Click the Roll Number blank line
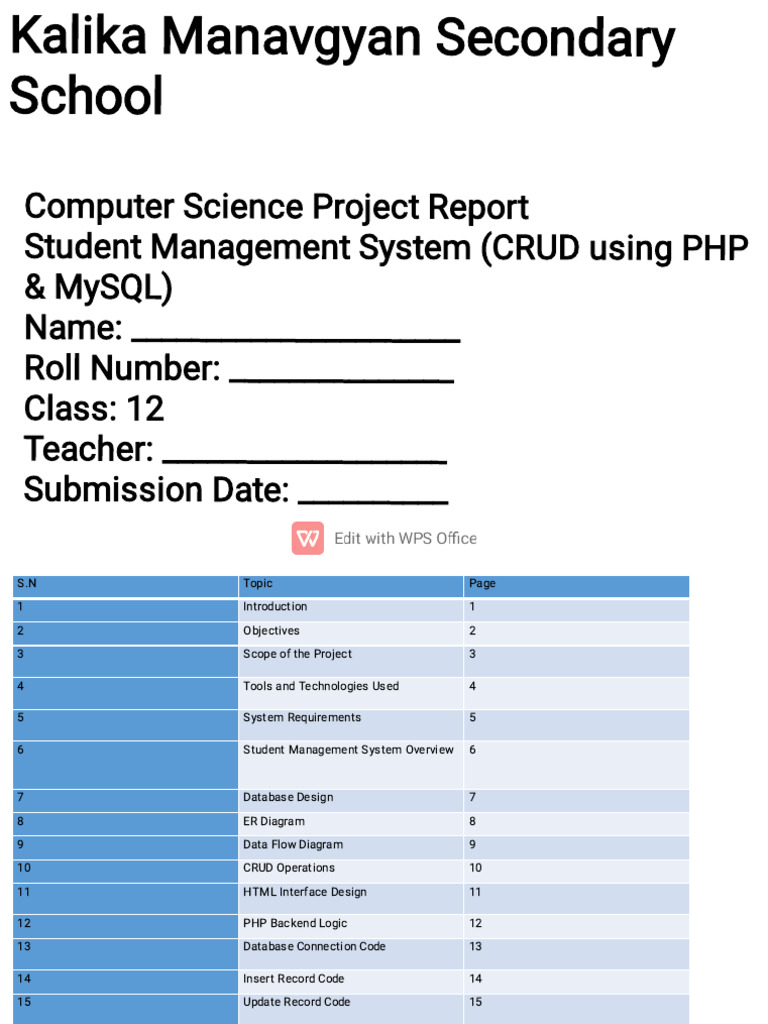 point(342,376)
